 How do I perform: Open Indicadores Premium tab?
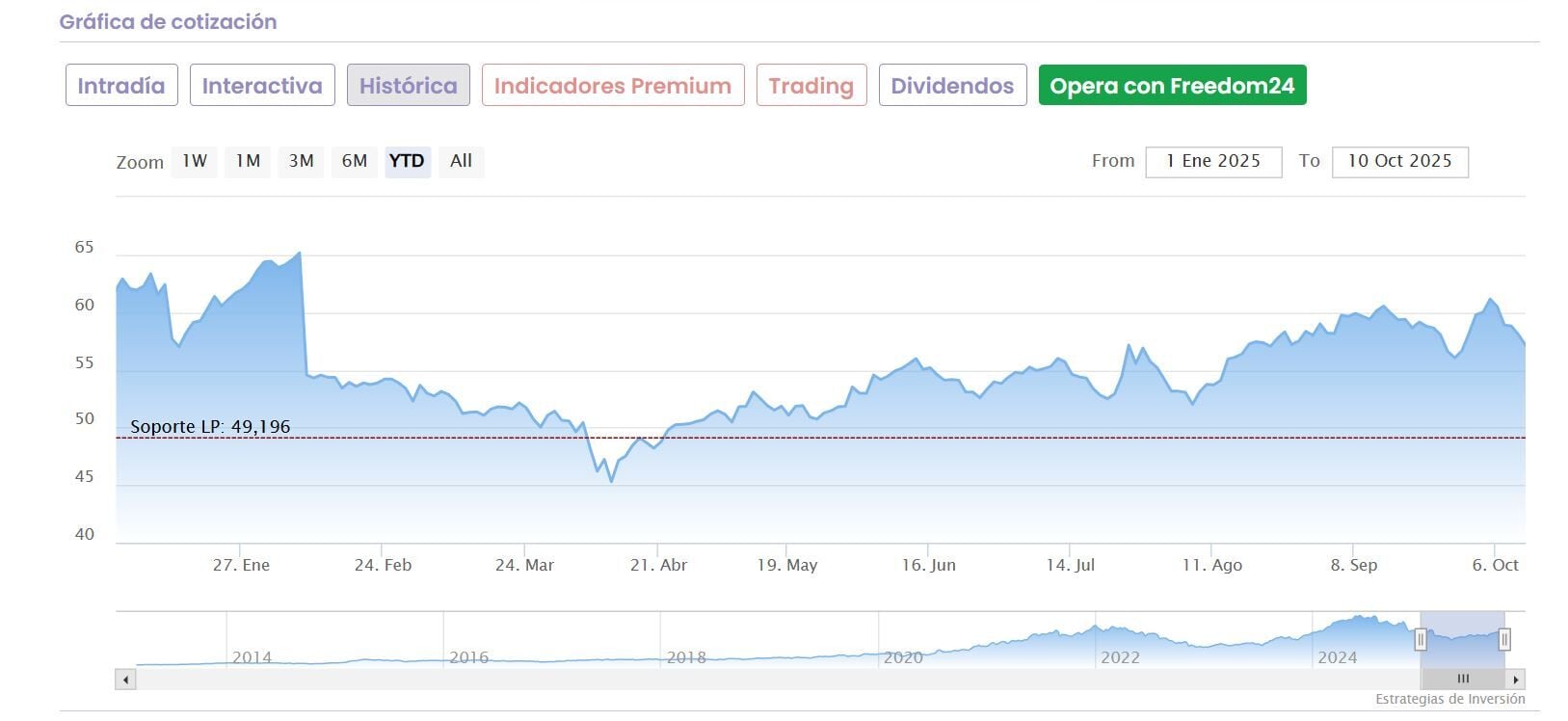(x=613, y=86)
